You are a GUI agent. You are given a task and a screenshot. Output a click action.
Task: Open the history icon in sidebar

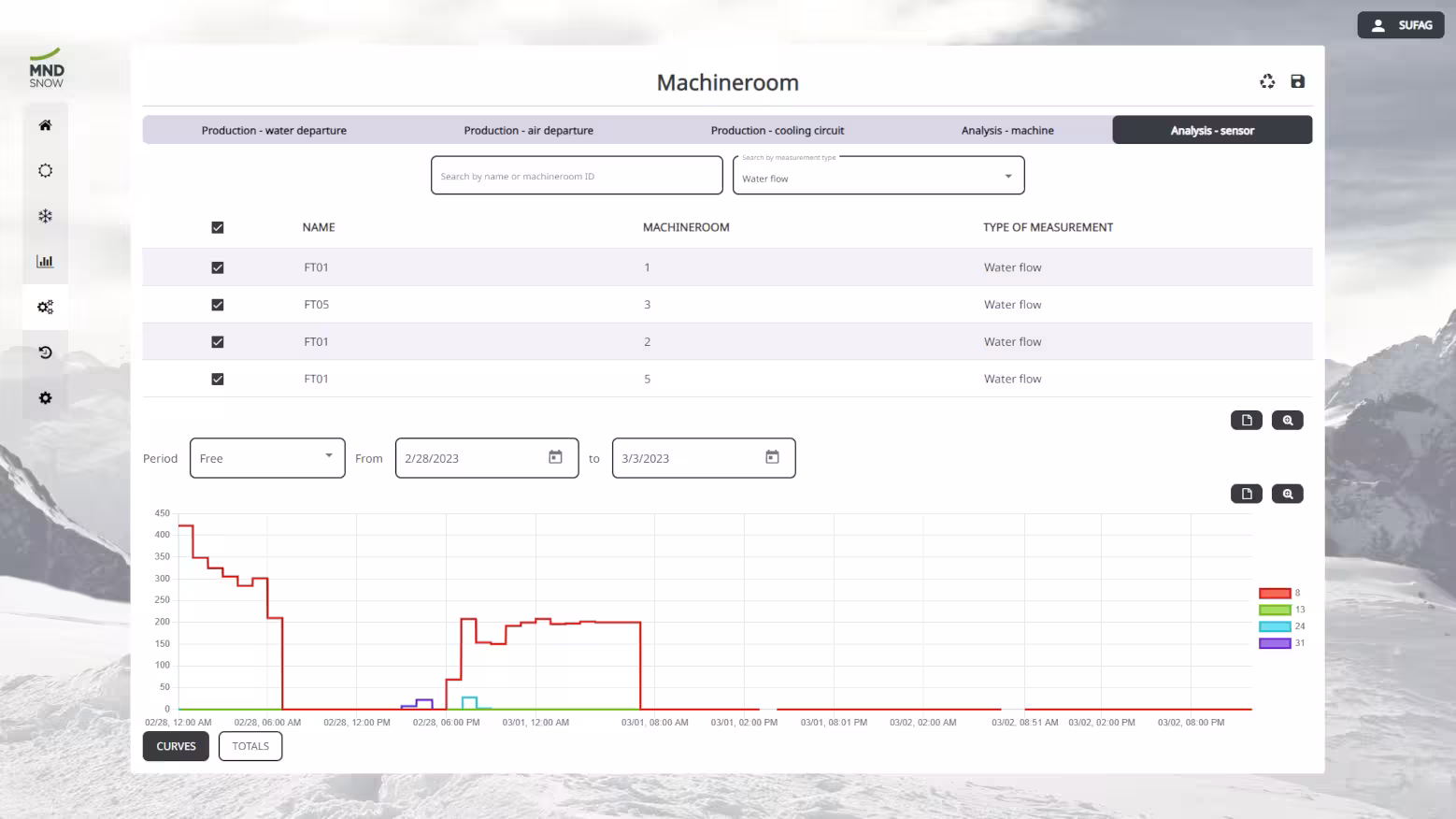coord(45,352)
